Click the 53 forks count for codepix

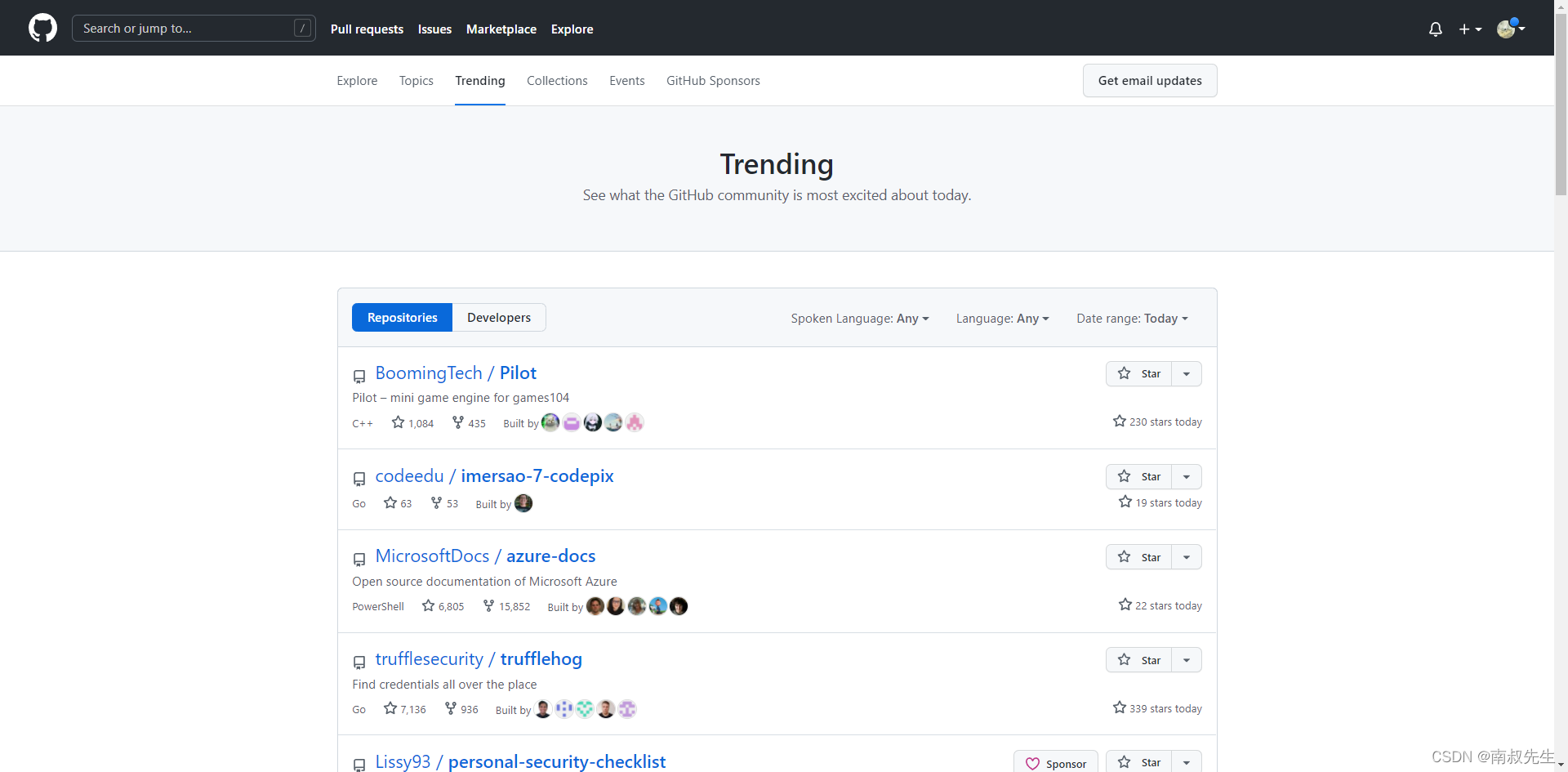tap(444, 503)
